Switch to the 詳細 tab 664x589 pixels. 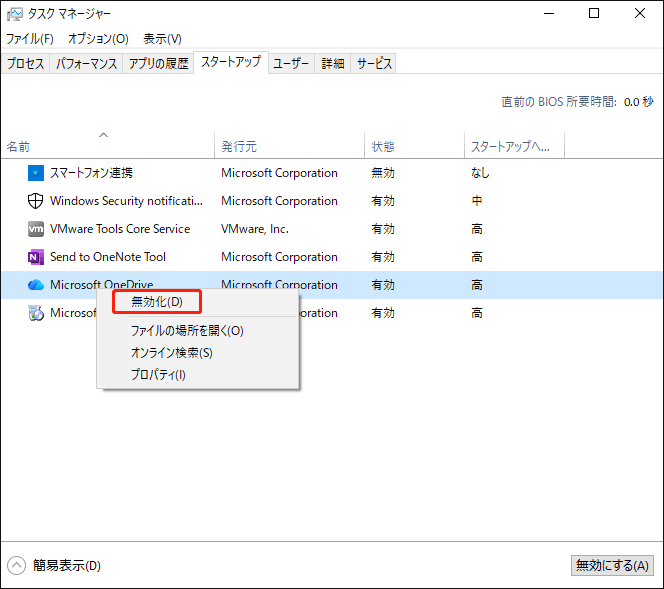(332, 64)
